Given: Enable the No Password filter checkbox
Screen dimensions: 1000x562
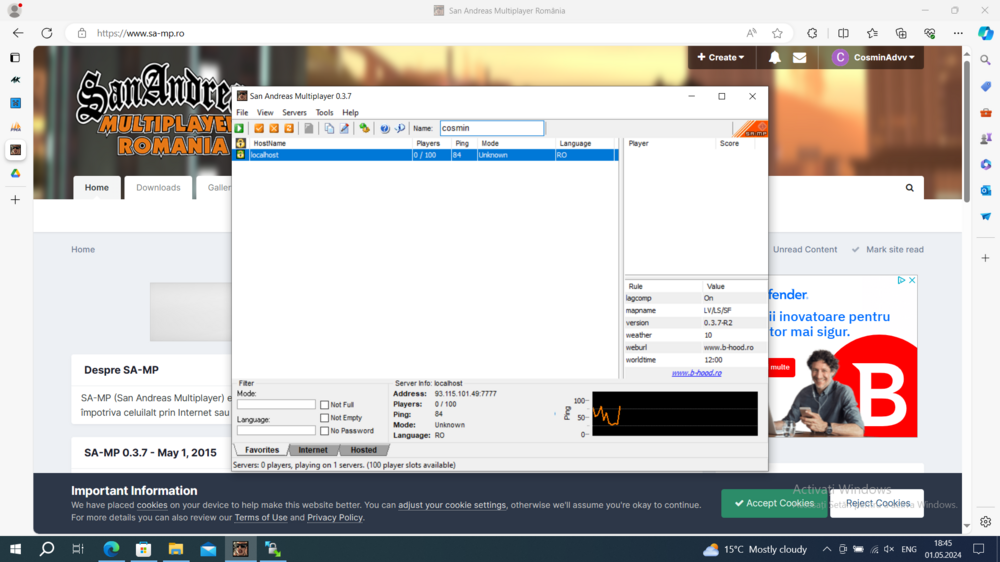Looking at the screenshot, I should pyautogui.click(x=325, y=431).
